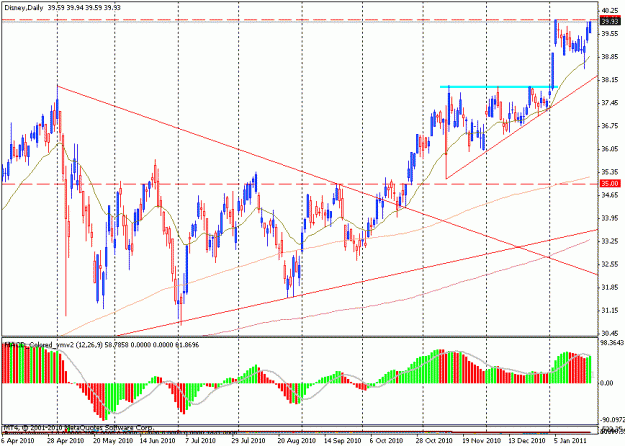
Task: Click the 33.25 price axis label
Action: click(610, 241)
